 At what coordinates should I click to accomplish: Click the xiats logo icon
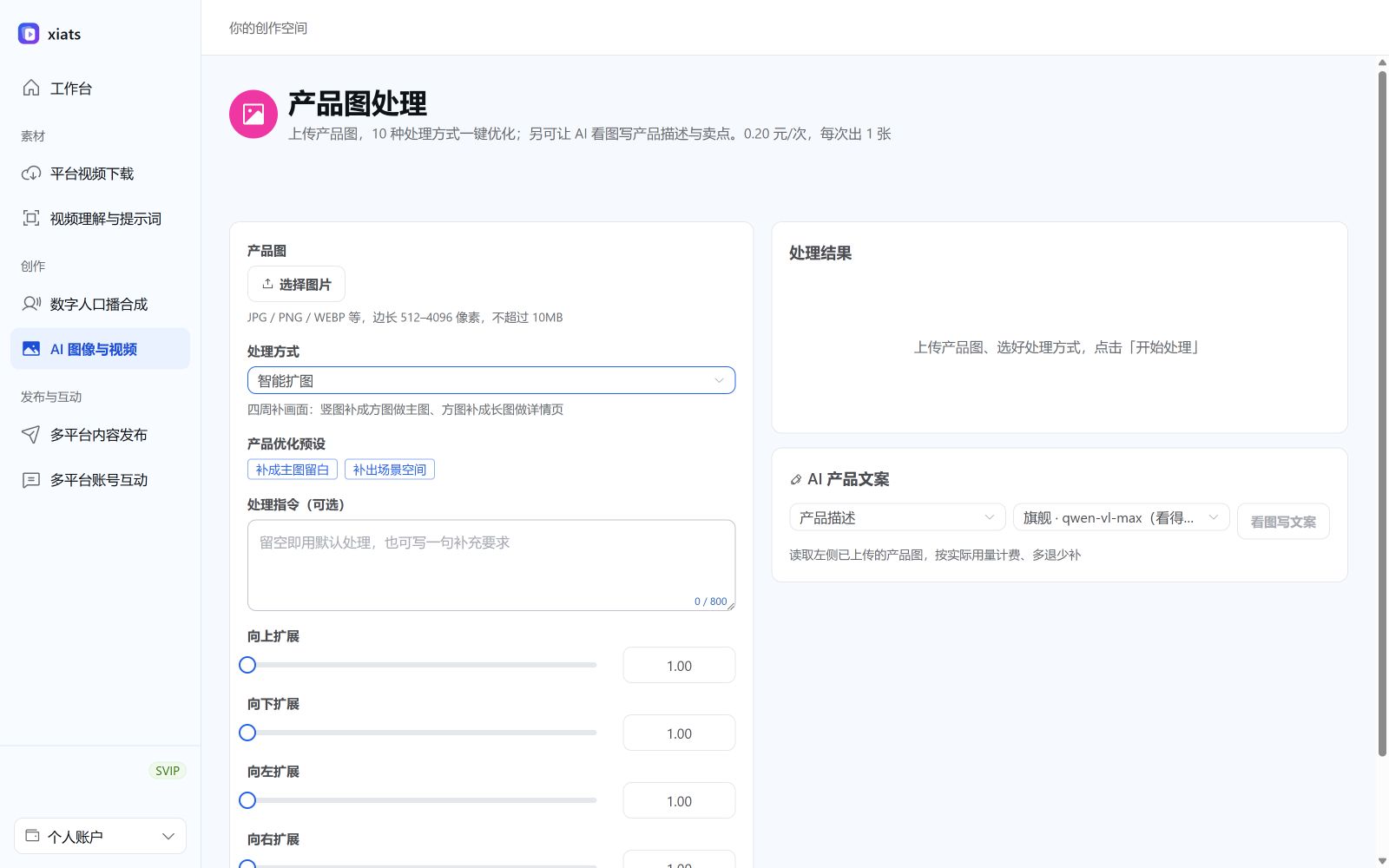tap(29, 34)
